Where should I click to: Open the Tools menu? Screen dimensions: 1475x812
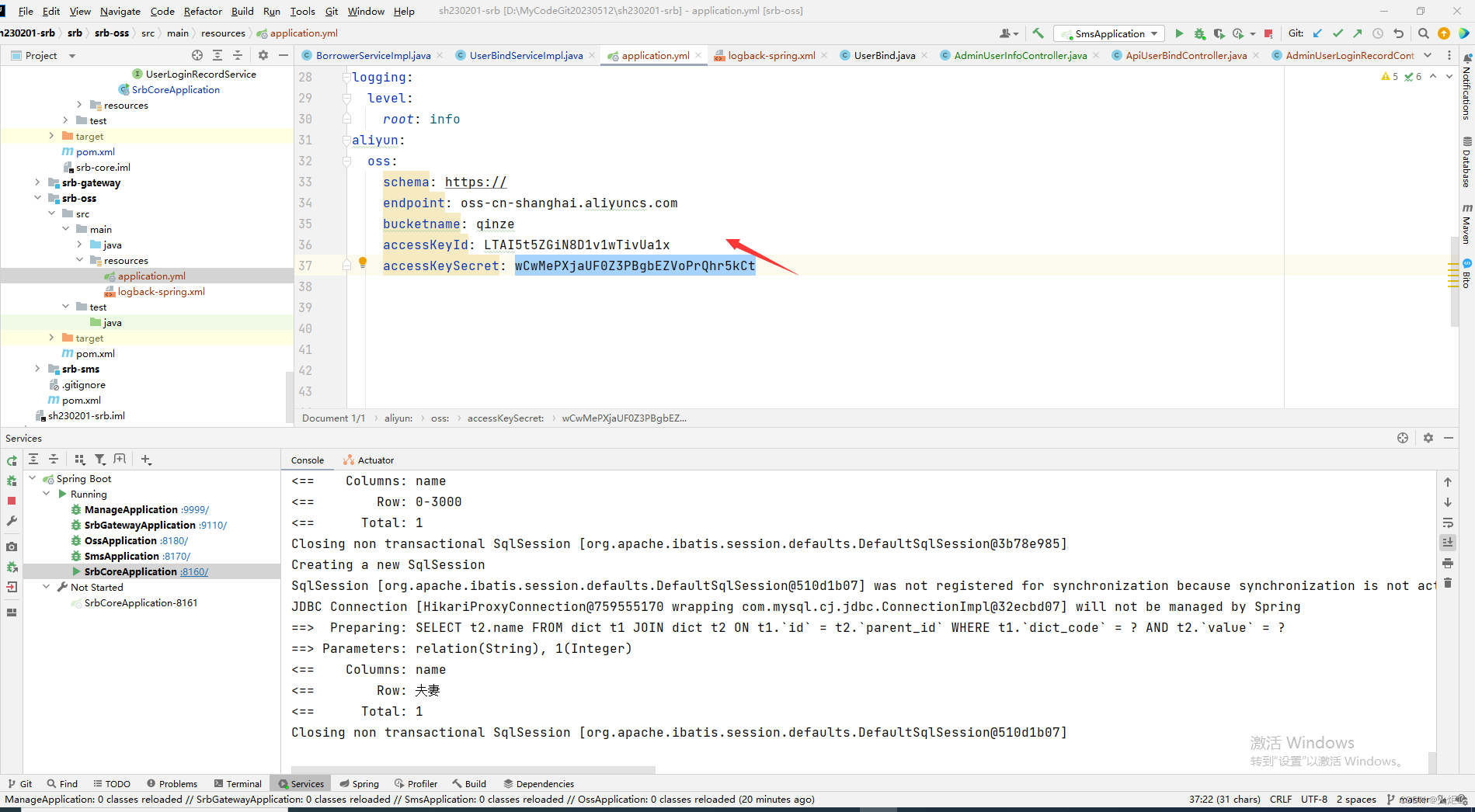[x=302, y=11]
